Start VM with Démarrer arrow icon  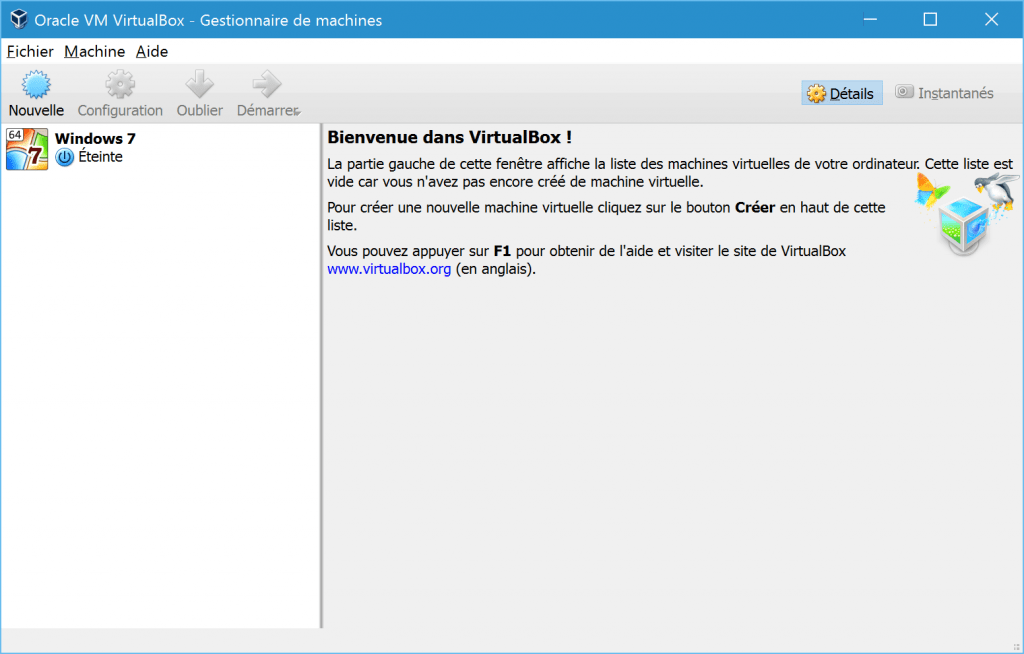click(266, 84)
